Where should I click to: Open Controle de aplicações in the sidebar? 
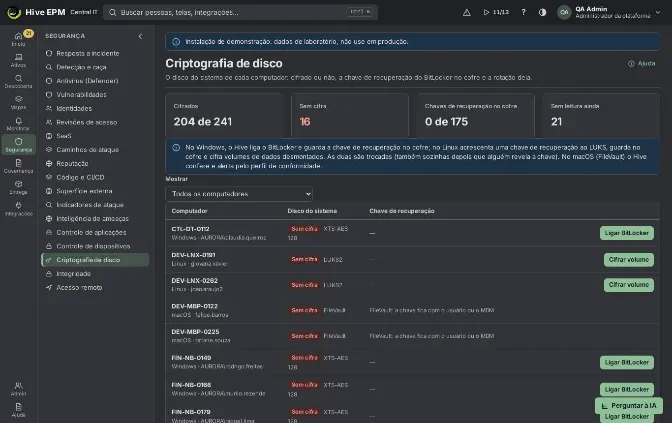click(x=95, y=232)
